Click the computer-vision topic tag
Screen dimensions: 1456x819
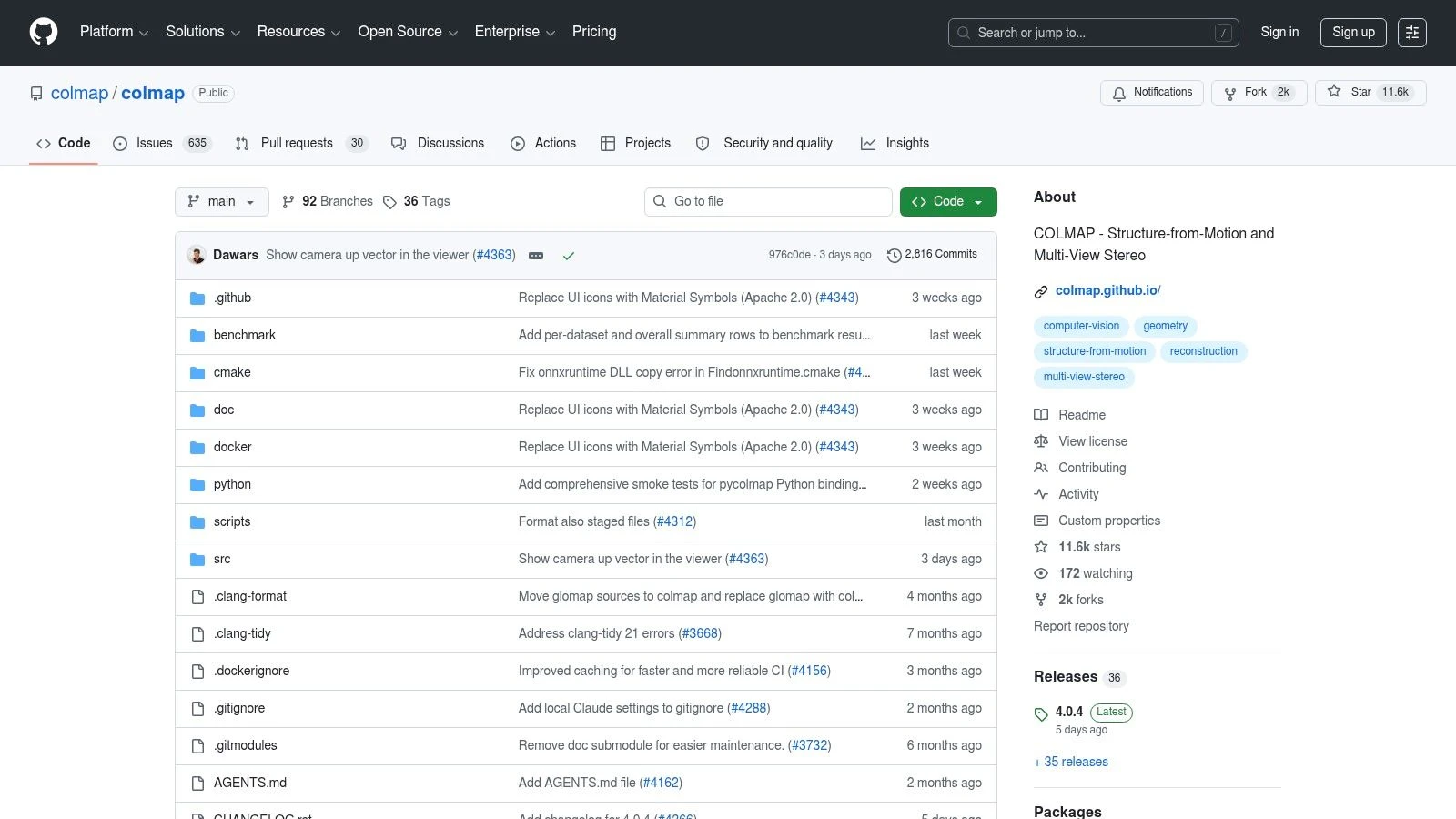pos(1081,326)
